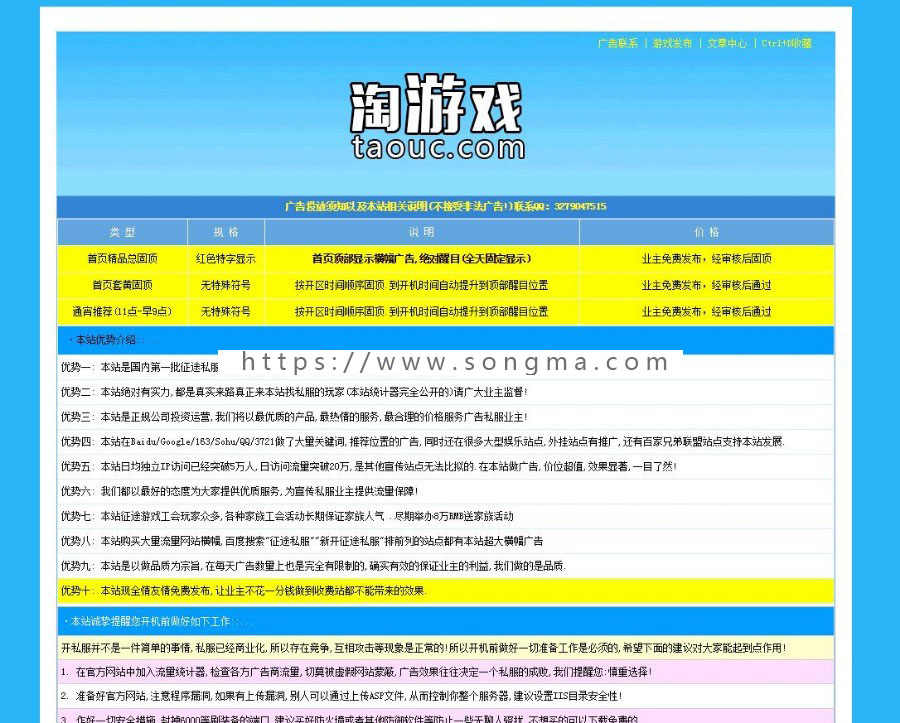Viewport: 900px width, 723px height.
Task: Open the 游戏发布 link in top navigation
Action: pos(672,43)
